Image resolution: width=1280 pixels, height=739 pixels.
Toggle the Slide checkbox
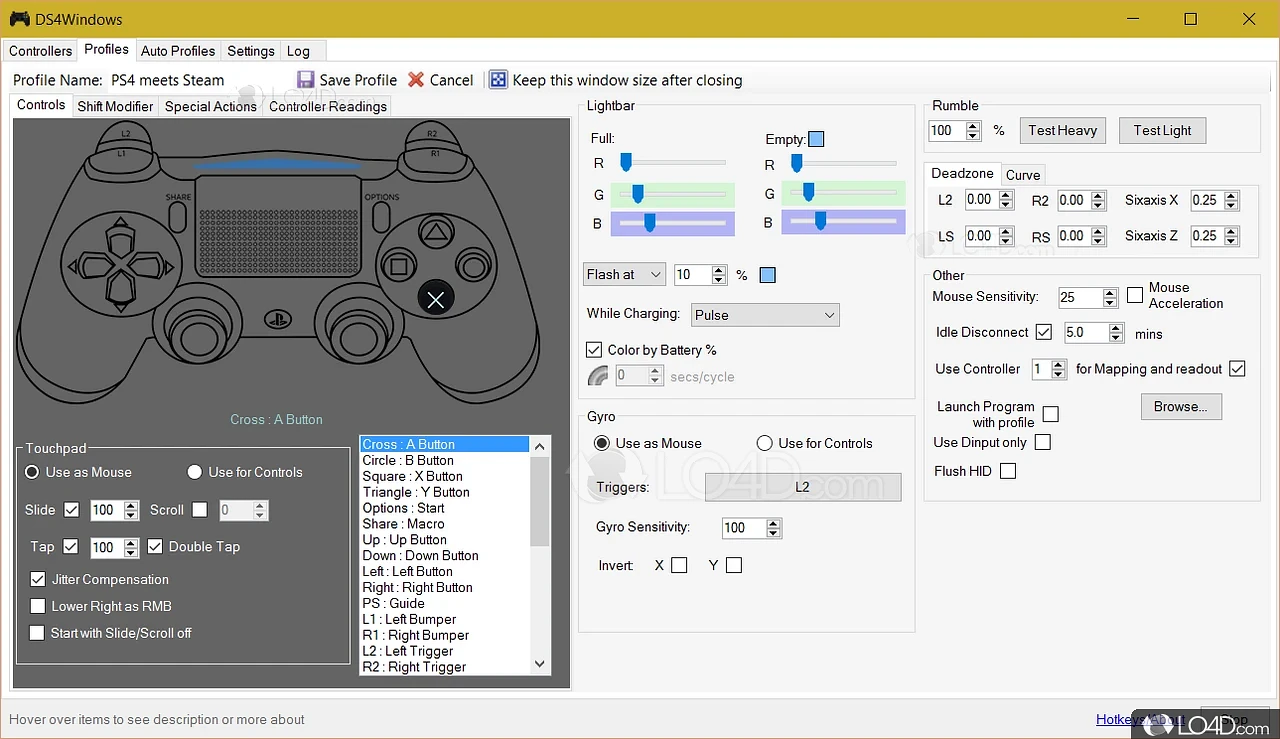71,510
